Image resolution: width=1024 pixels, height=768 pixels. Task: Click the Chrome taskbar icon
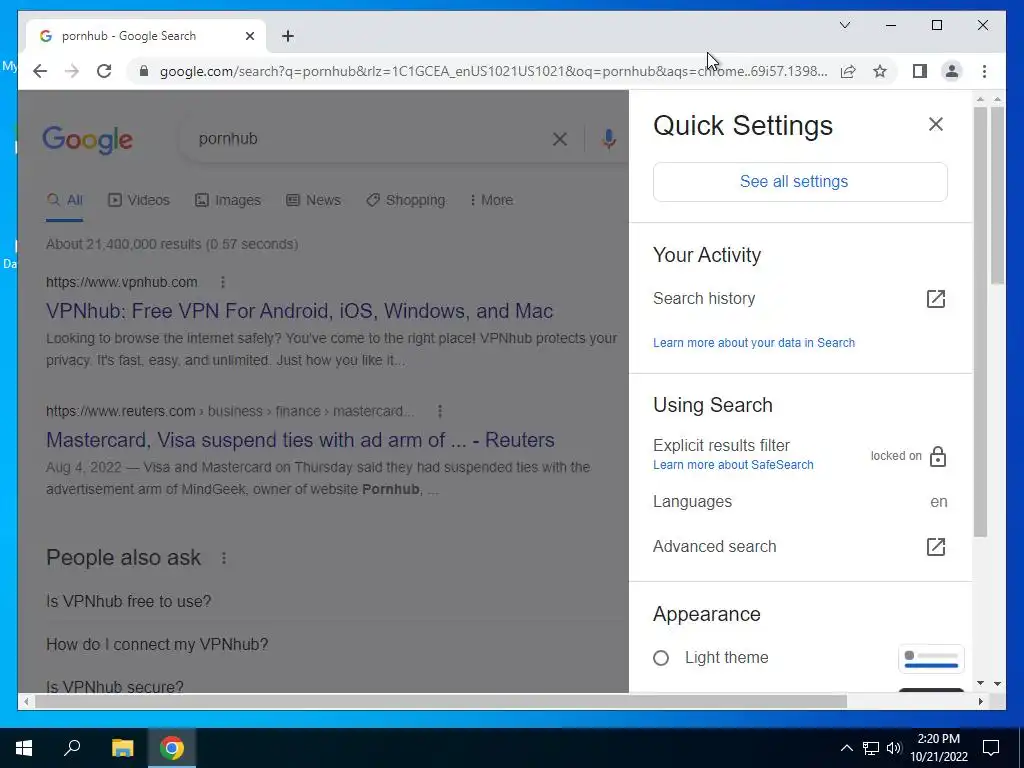click(x=172, y=748)
